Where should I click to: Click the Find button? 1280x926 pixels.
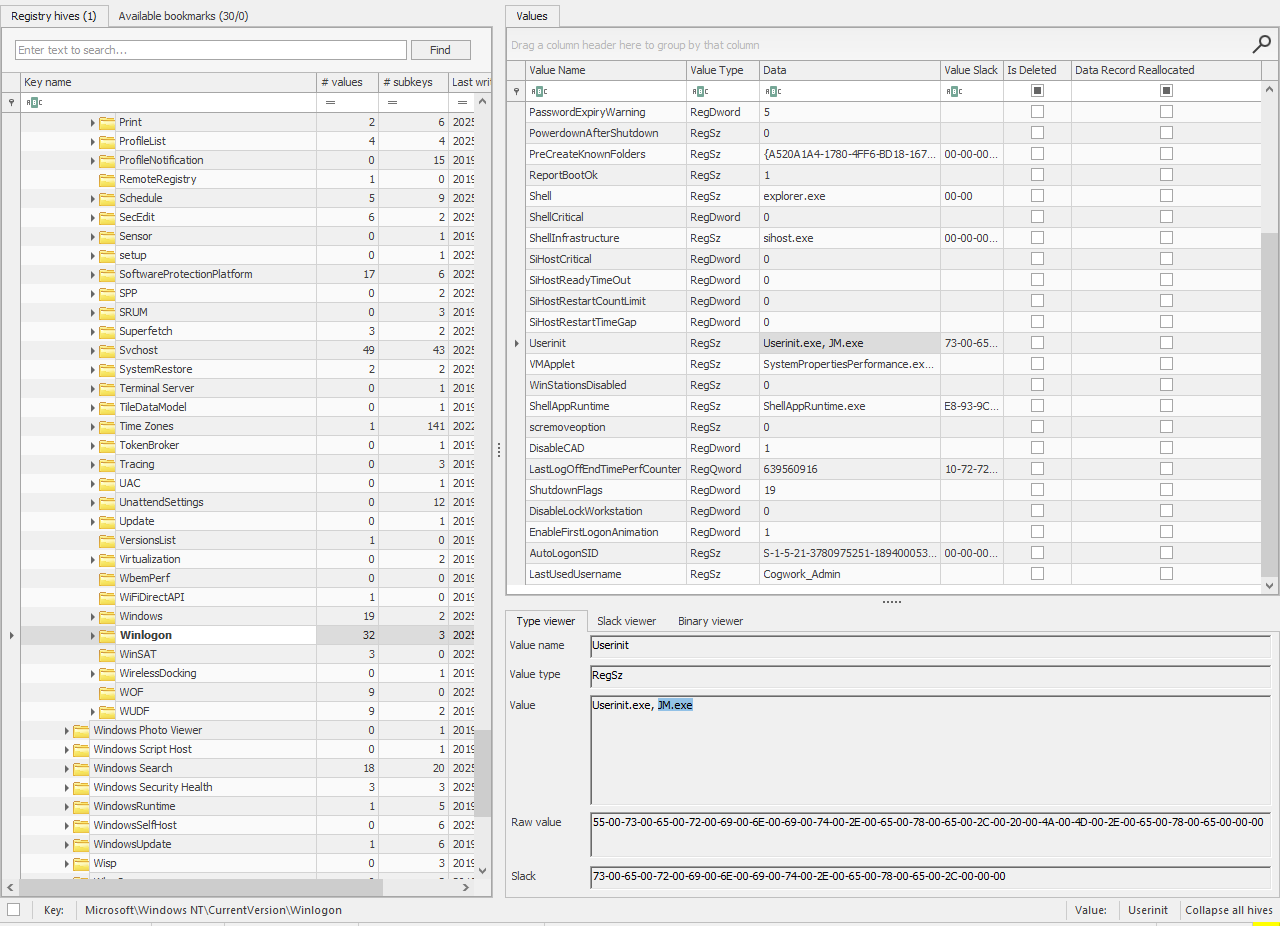coord(440,50)
